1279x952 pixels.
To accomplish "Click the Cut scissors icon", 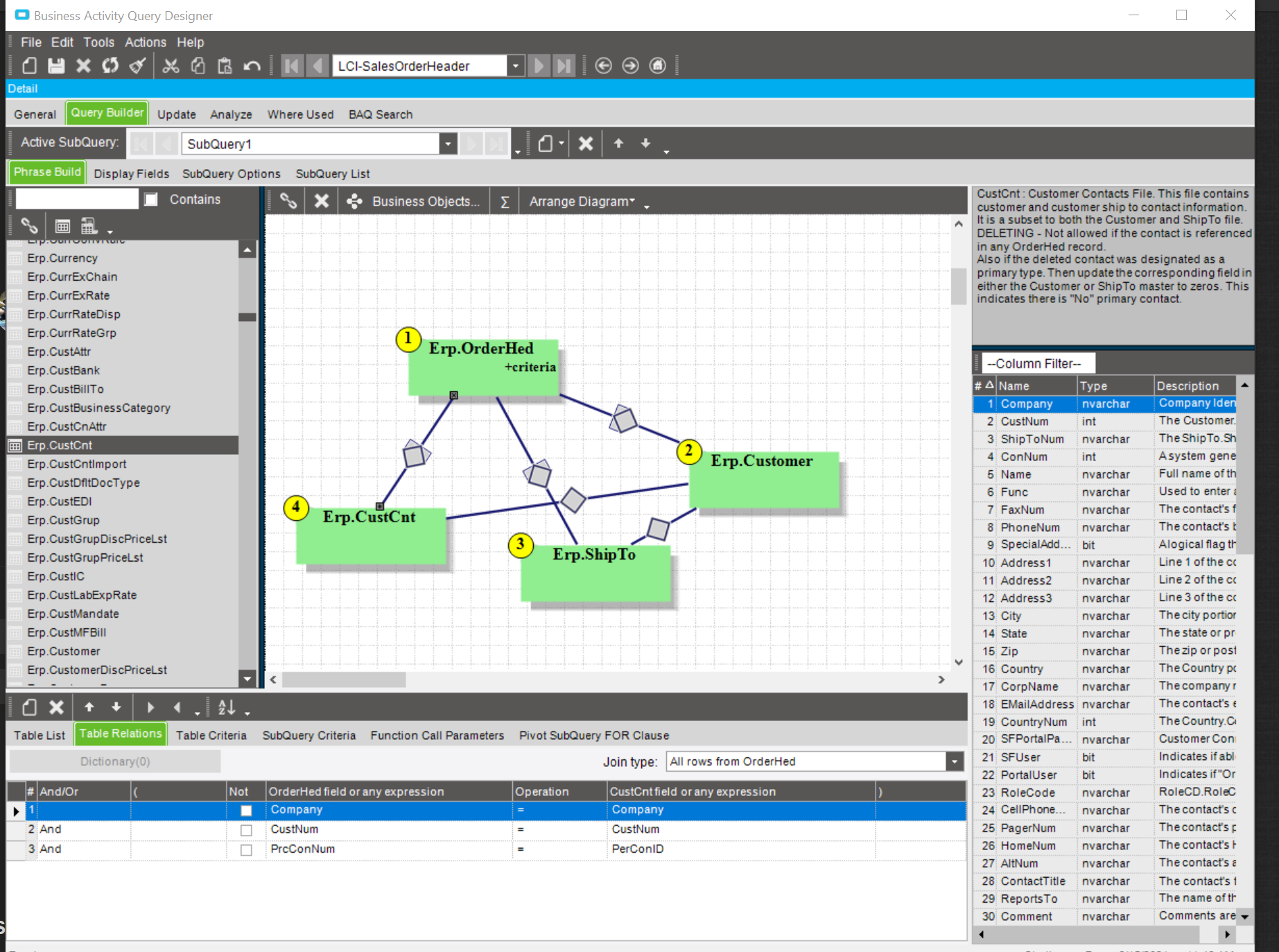I will (171, 66).
